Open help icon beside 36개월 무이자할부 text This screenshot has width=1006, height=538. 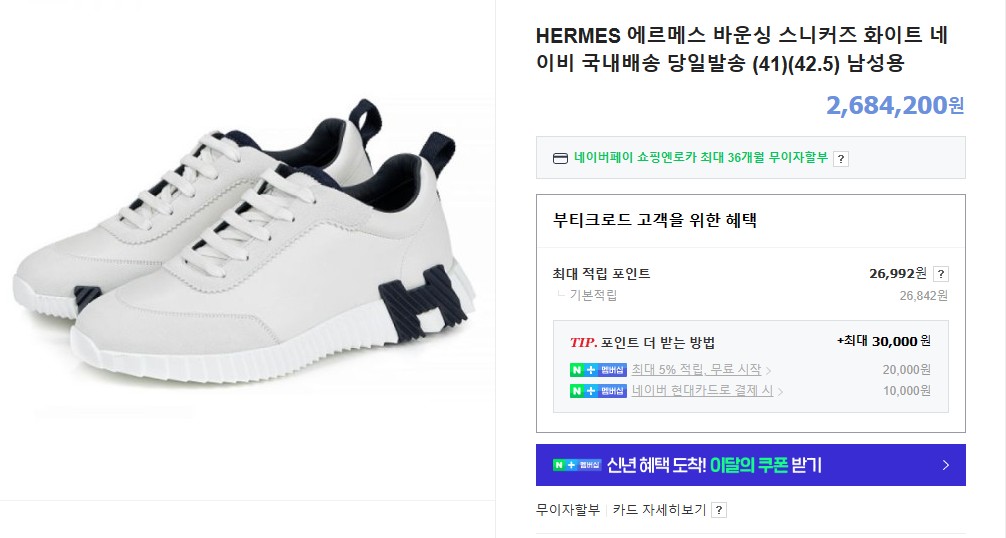click(840, 159)
